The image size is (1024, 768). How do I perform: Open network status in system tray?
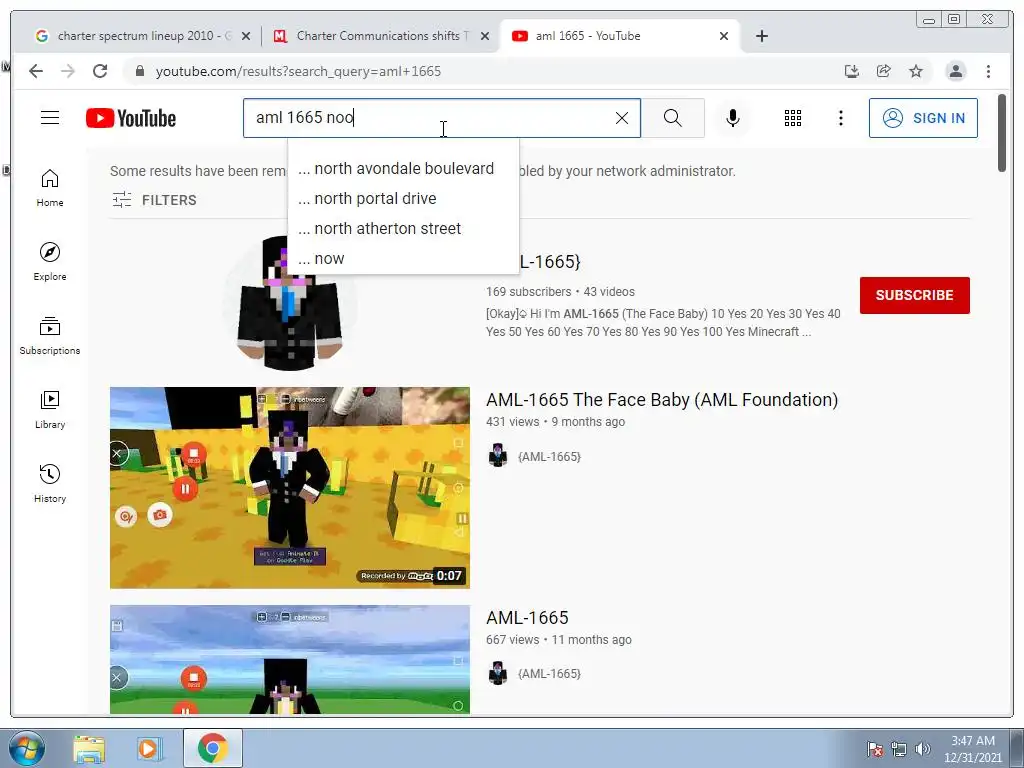pos(899,749)
